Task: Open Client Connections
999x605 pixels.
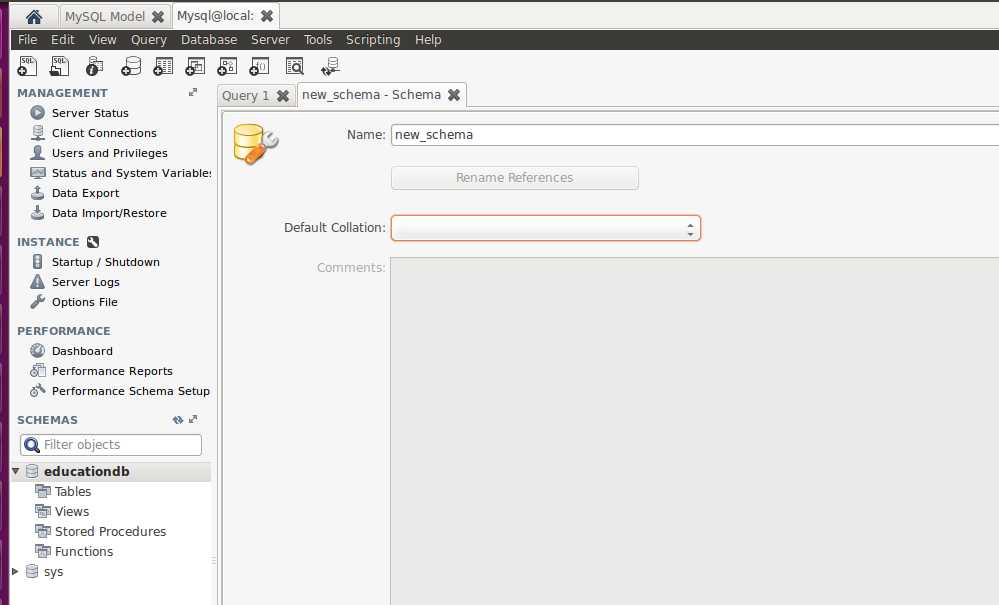Action: [x=104, y=133]
